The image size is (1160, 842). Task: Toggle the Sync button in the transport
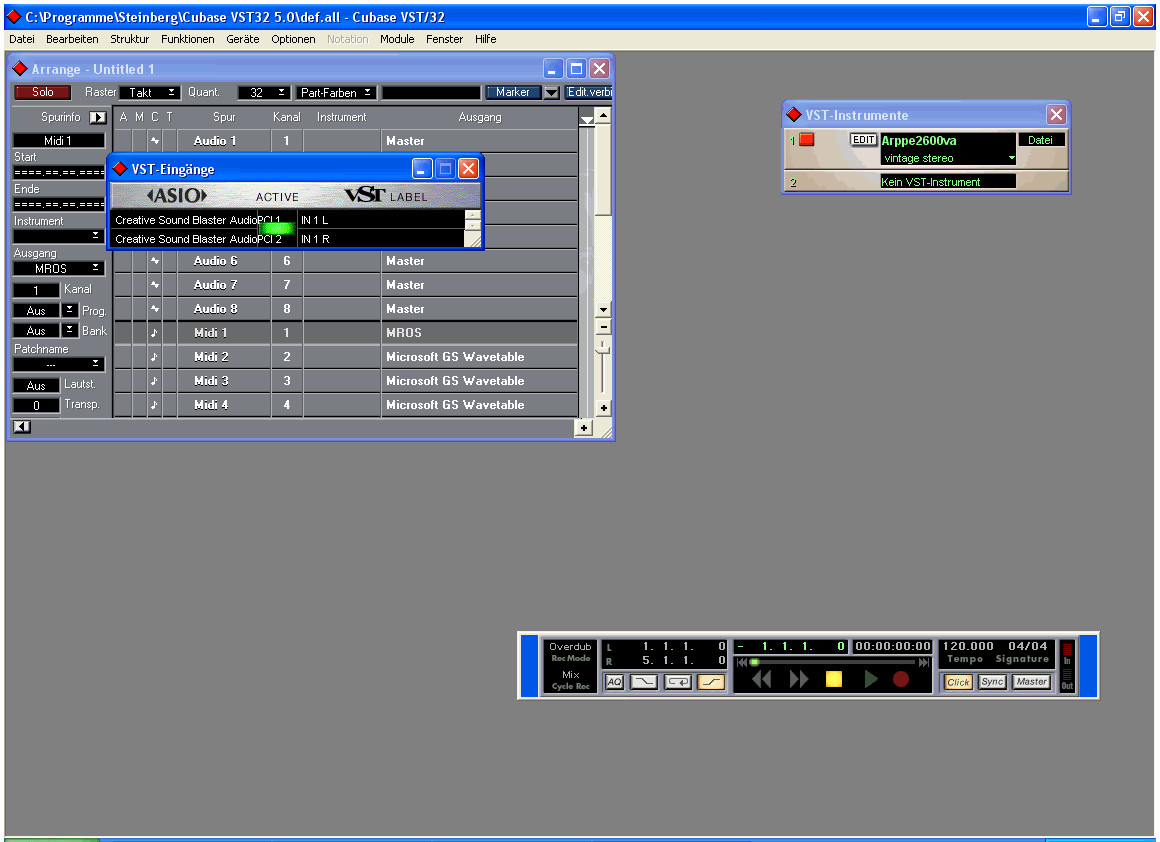(x=992, y=681)
